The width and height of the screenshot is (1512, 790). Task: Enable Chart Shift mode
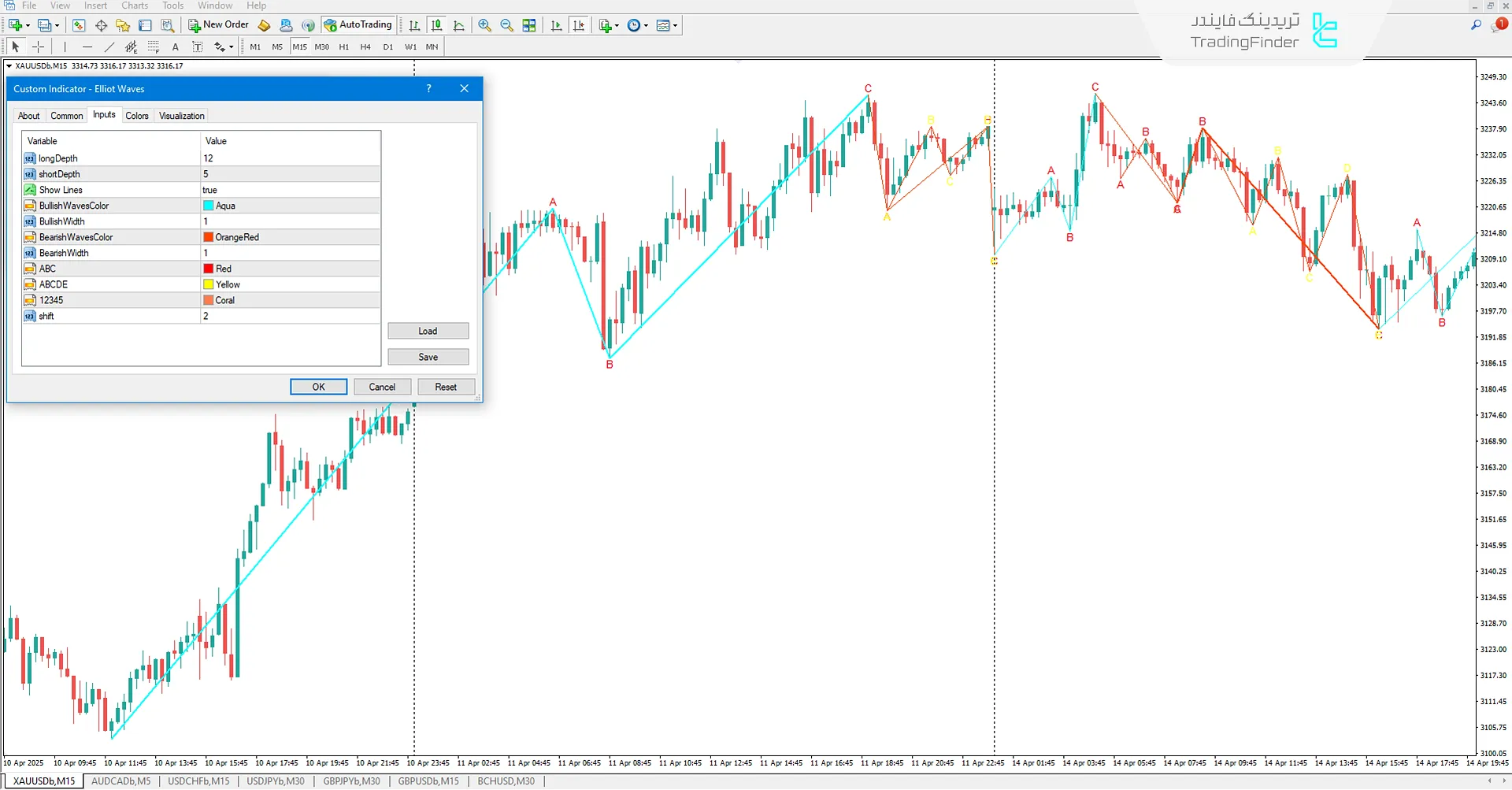pyautogui.click(x=580, y=24)
